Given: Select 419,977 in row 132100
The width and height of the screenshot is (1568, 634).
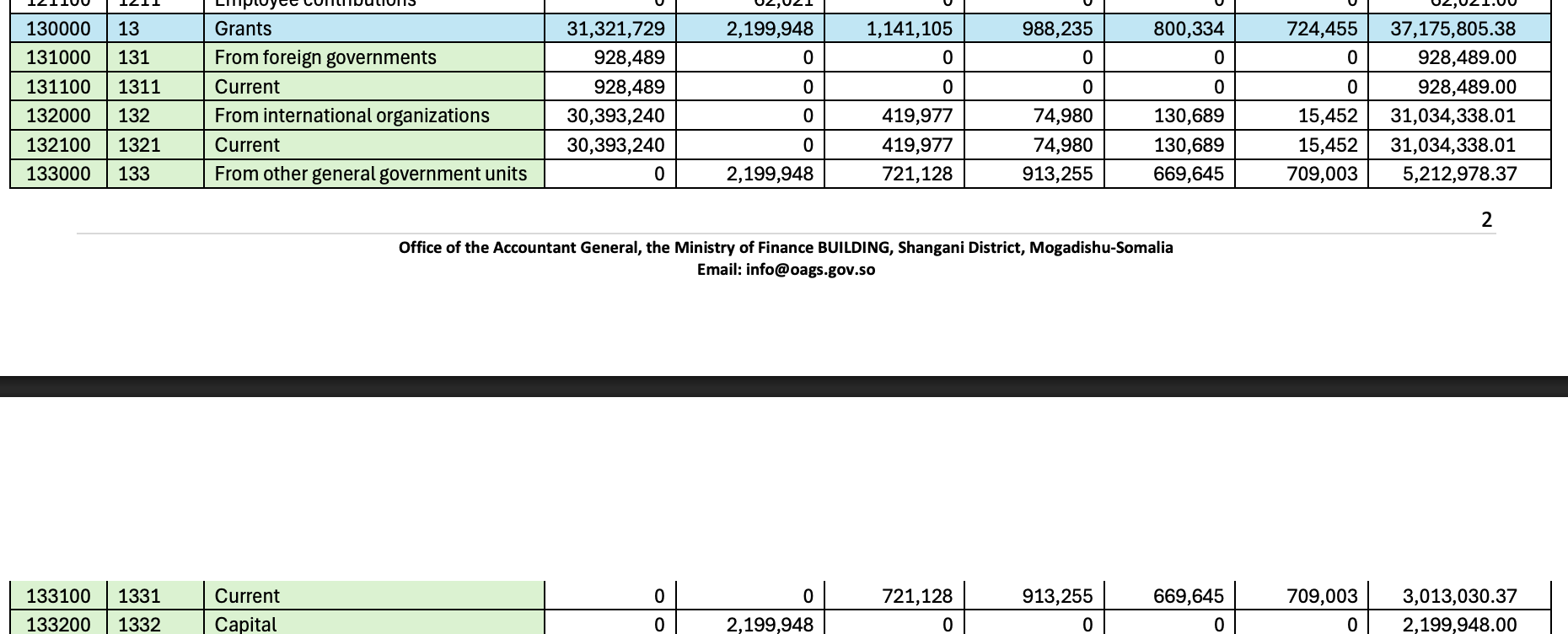Looking at the screenshot, I should [916, 145].
